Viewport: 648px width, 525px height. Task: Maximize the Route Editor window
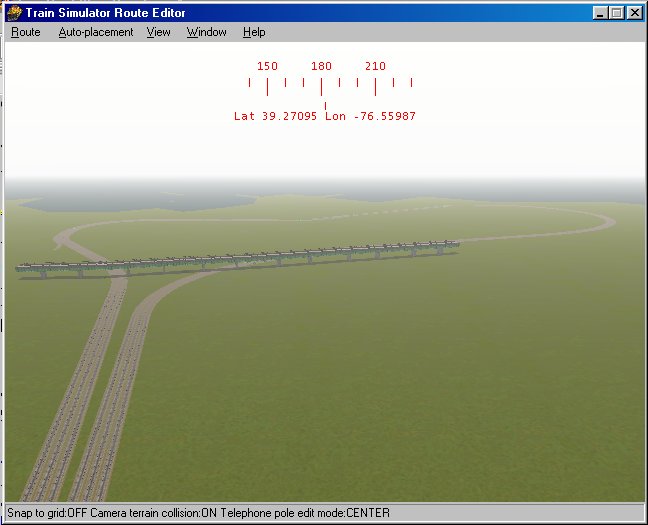click(616, 13)
